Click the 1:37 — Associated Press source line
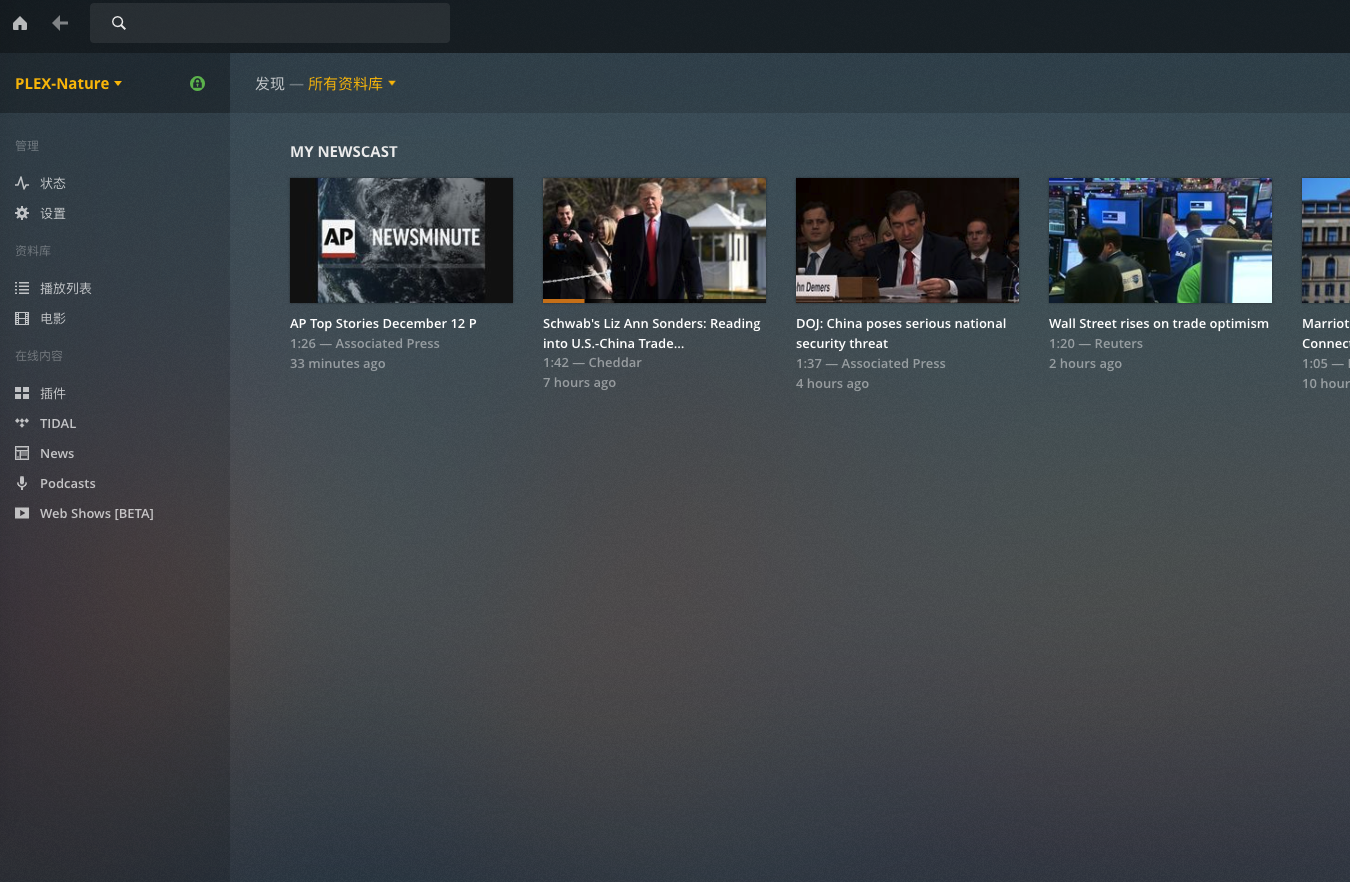This screenshot has height=882, width=1350. point(871,363)
